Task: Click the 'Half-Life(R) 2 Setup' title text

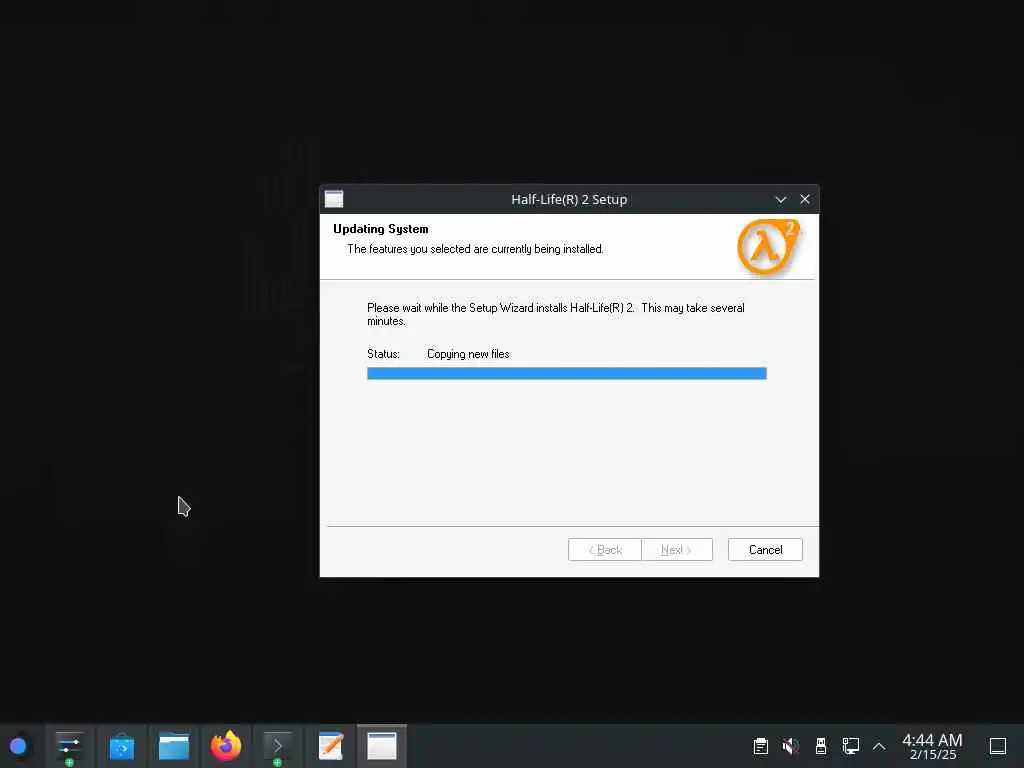Action: (569, 199)
